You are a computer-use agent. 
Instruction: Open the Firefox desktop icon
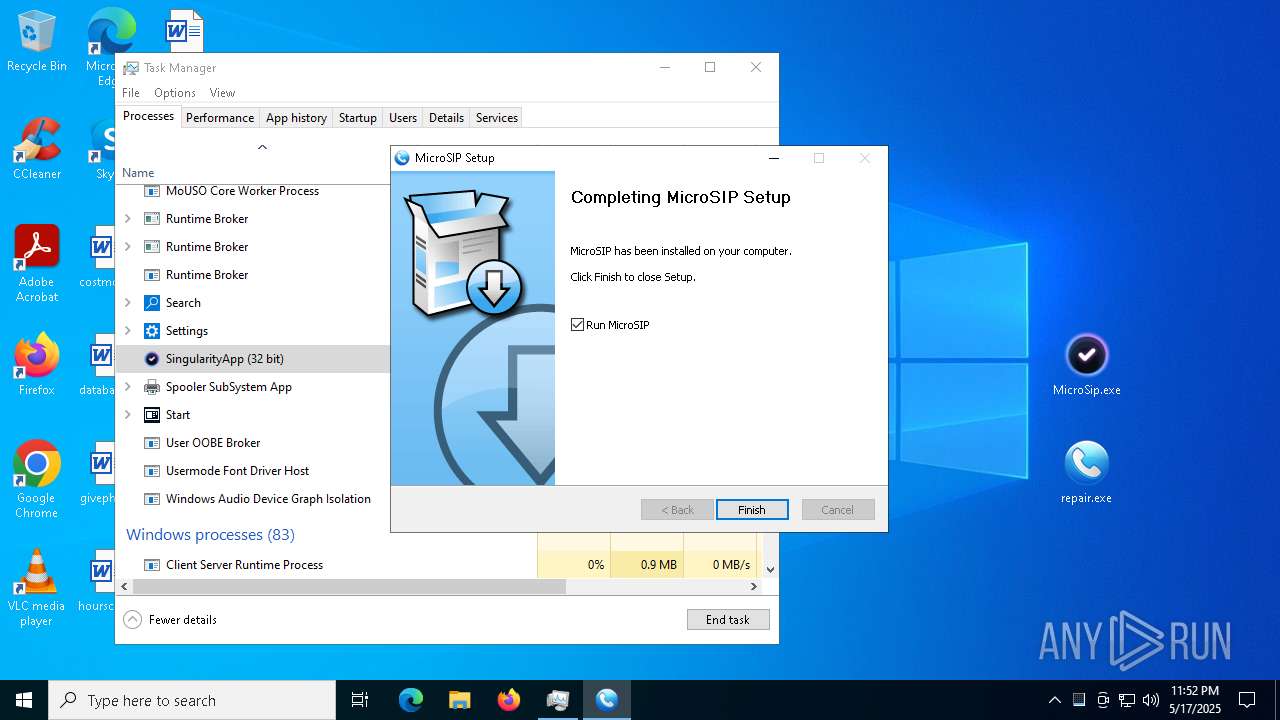[x=37, y=365]
